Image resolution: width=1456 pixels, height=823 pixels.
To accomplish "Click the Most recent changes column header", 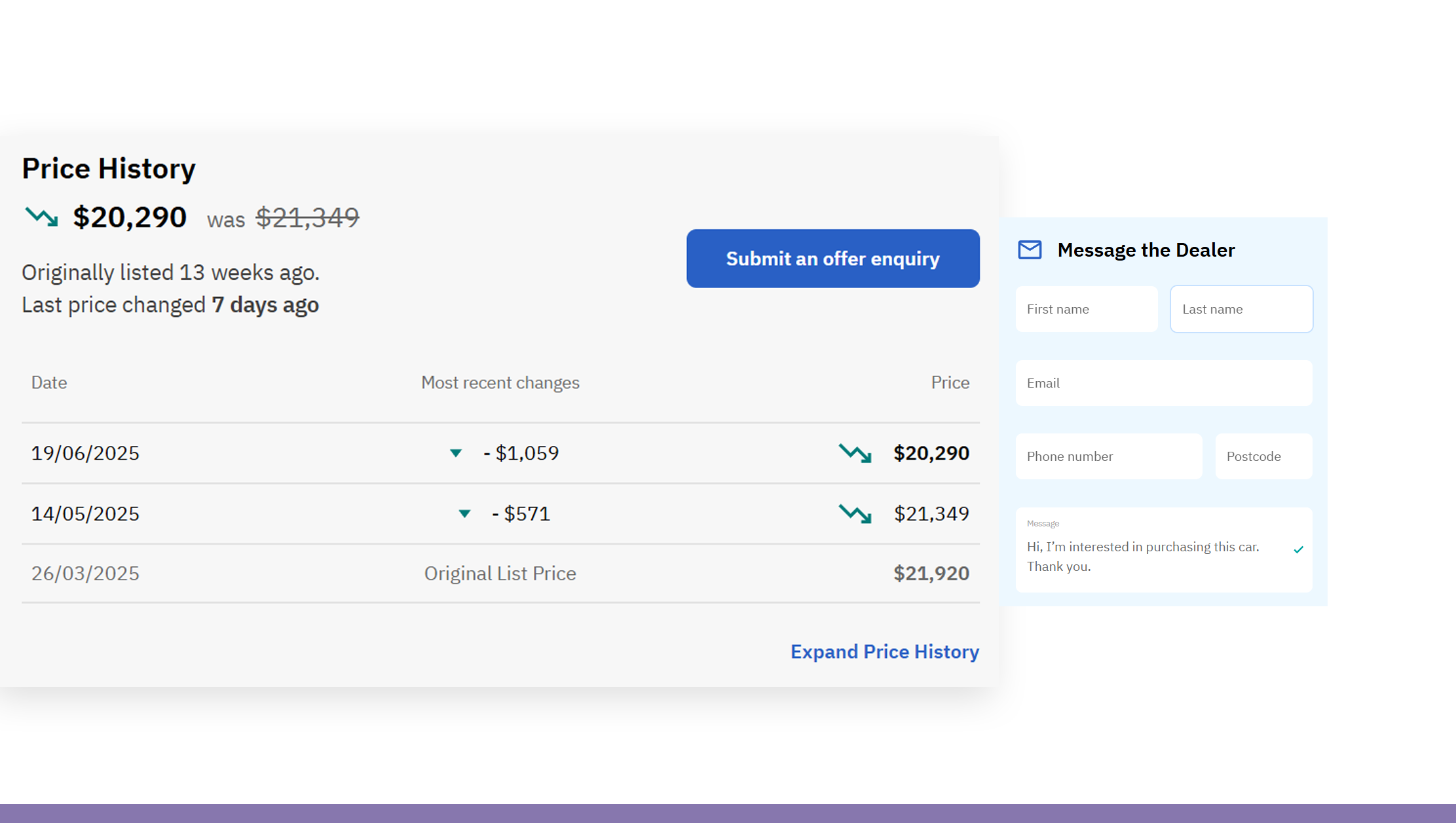I will pyautogui.click(x=500, y=382).
